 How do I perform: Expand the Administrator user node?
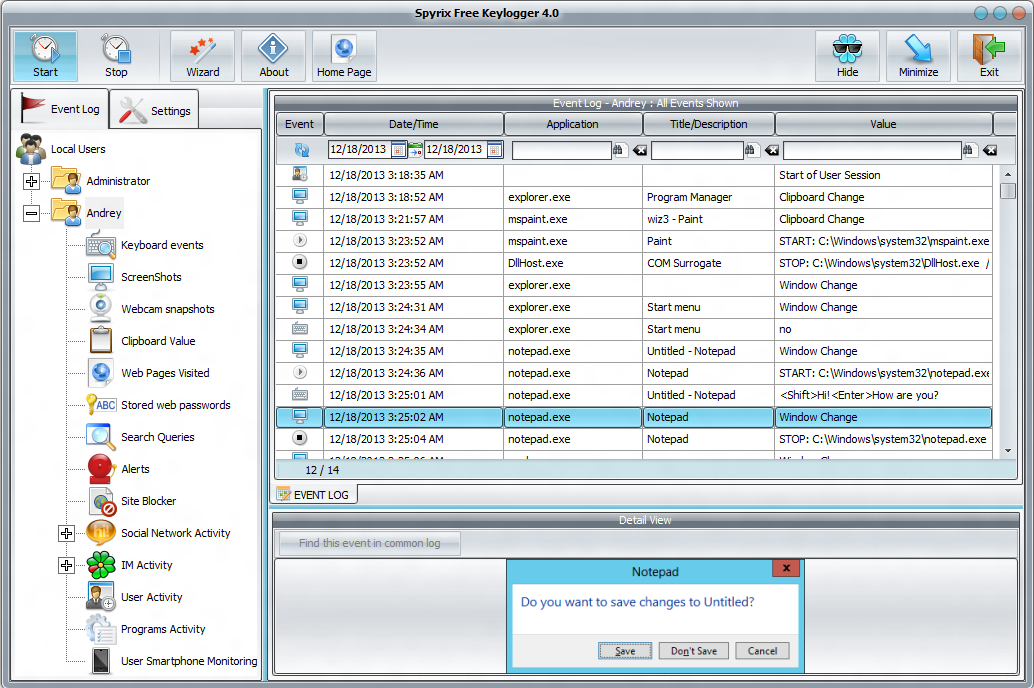(x=31, y=181)
